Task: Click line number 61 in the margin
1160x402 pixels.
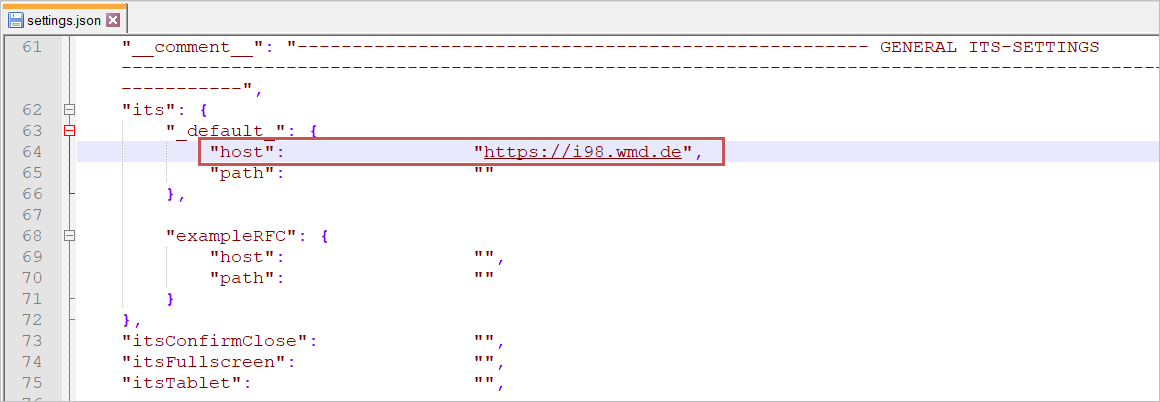Action: tap(31, 47)
